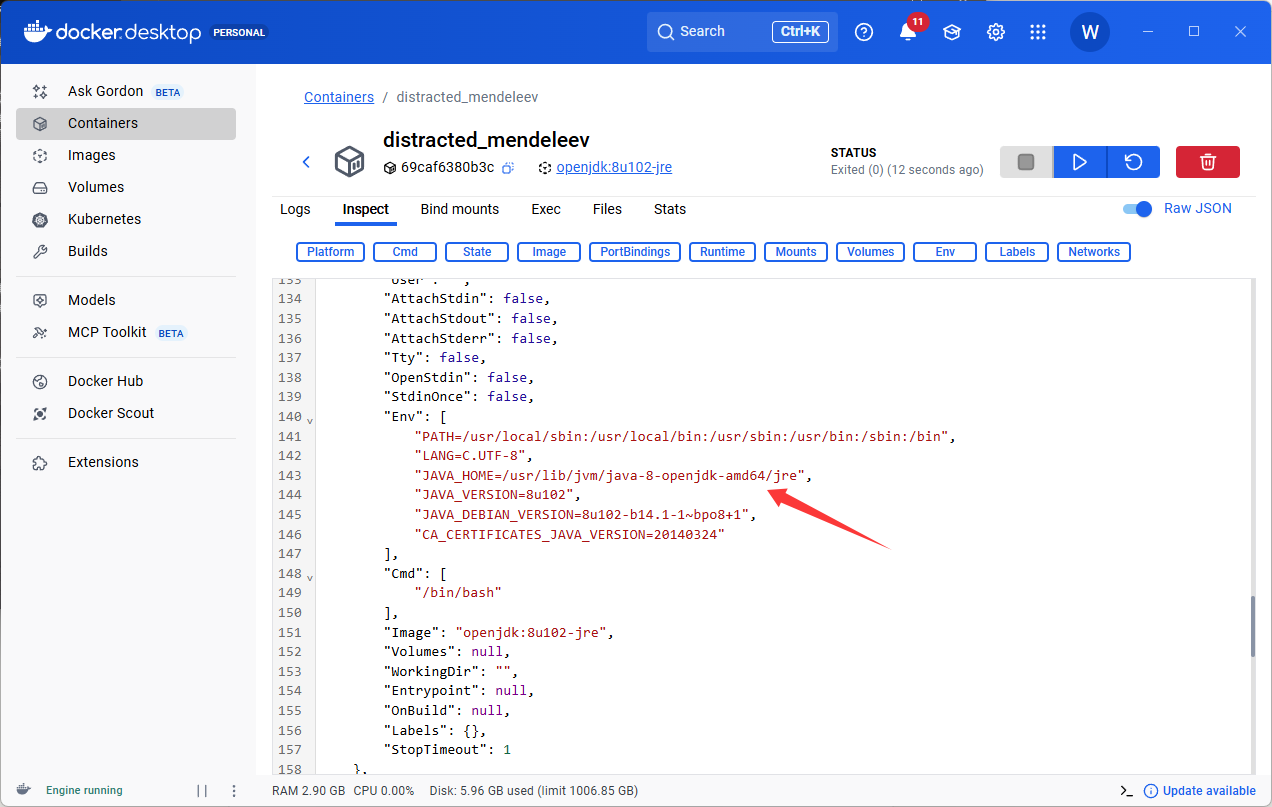
Task: Open the Bind mounts tab
Action: (x=459, y=209)
